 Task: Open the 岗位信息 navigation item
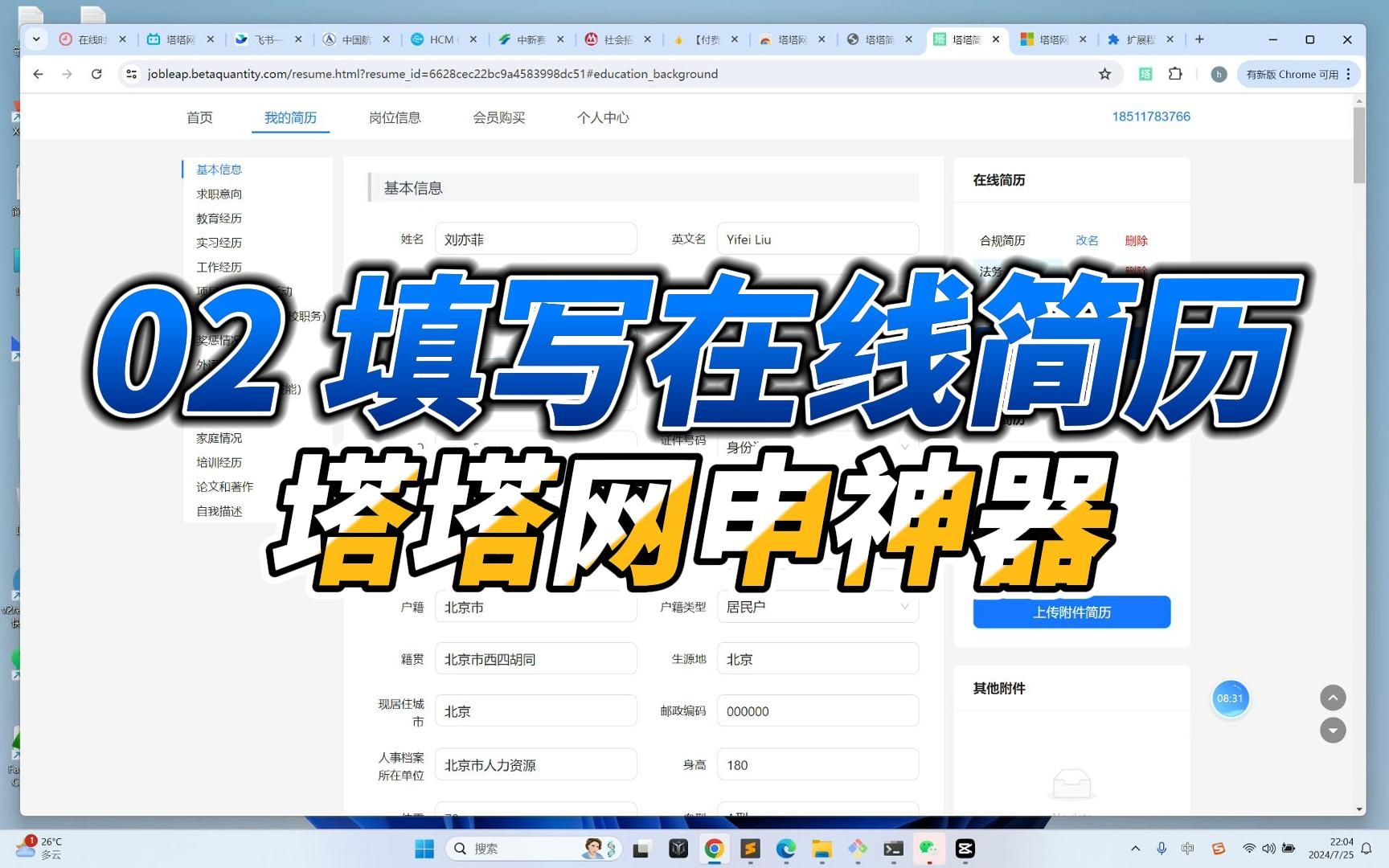pyautogui.click(x=395, y=117)
